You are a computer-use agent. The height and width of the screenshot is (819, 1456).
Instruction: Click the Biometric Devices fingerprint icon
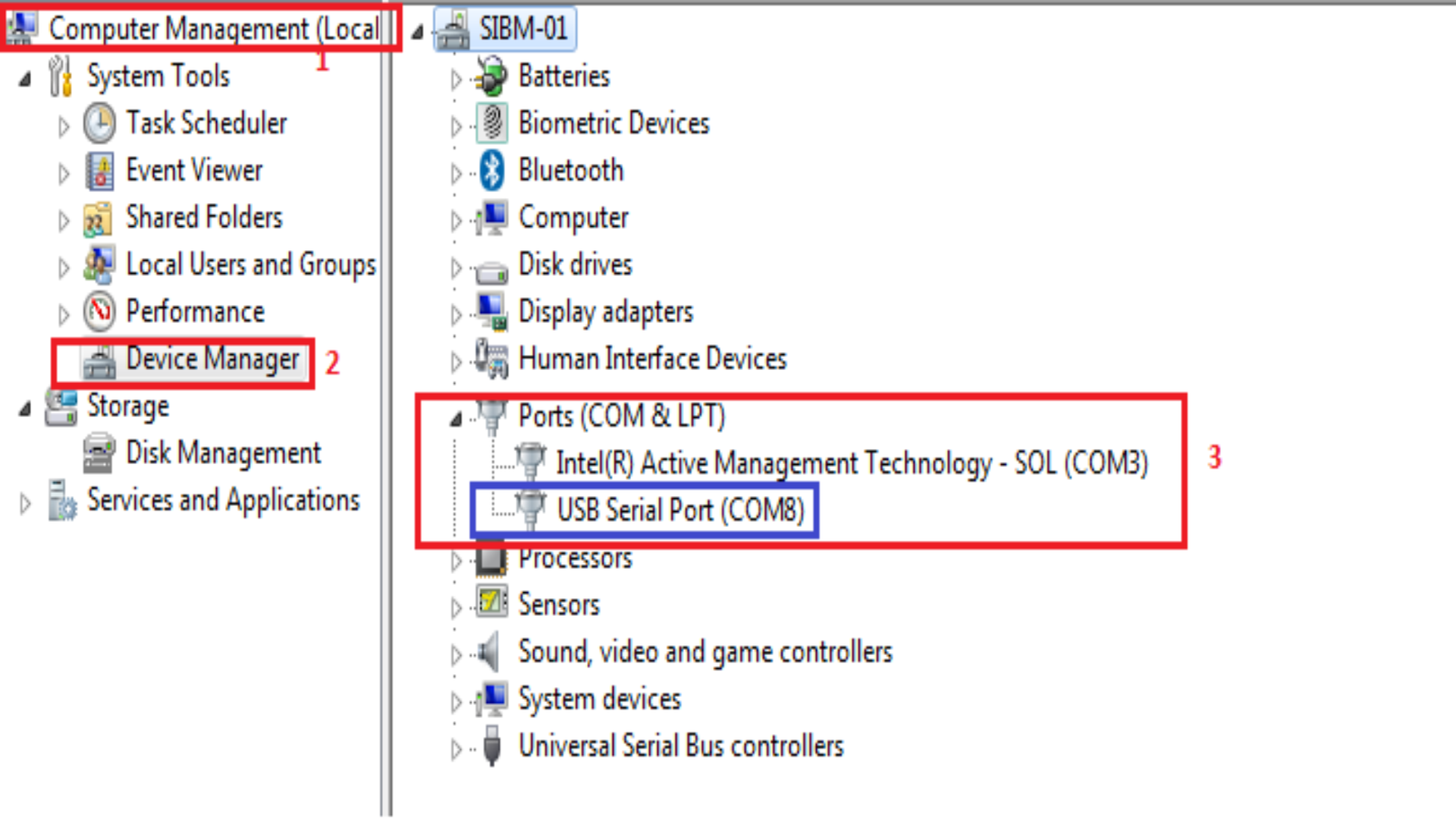point(492,123)
